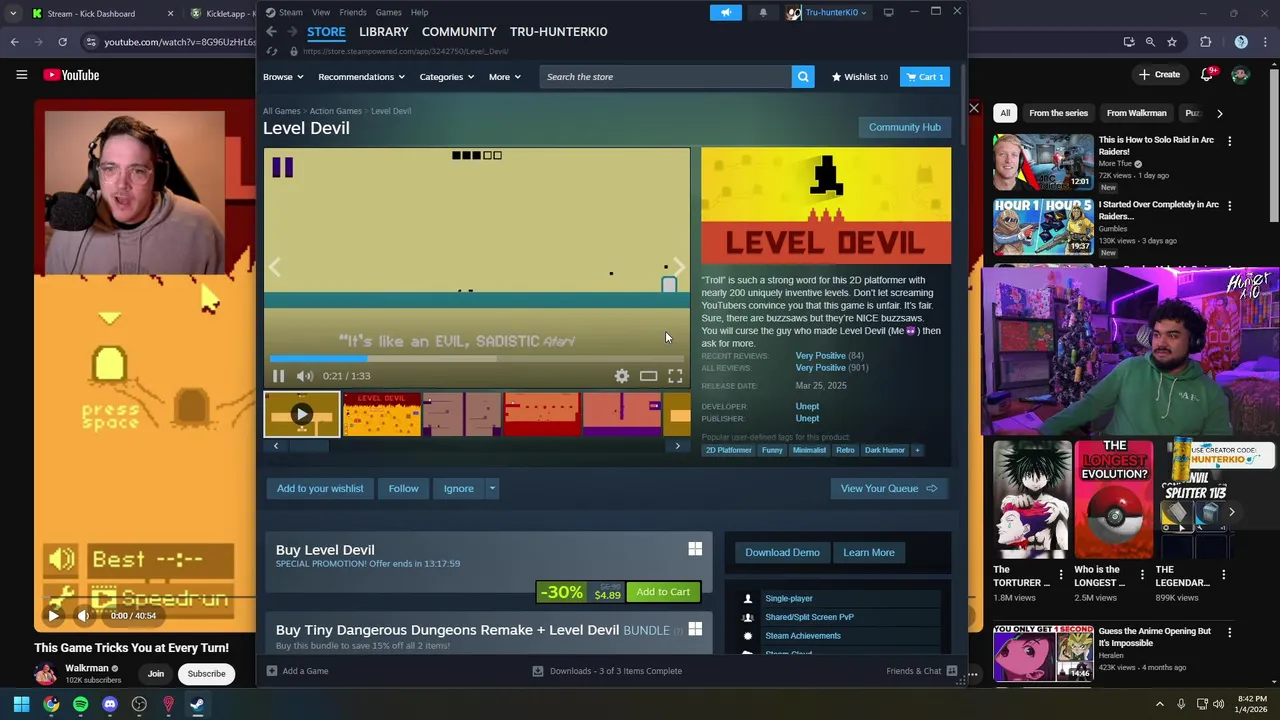Open the Friends menu in Steam
The height and width of the screenshot is (720, 1280).
(x=353, y=12)
